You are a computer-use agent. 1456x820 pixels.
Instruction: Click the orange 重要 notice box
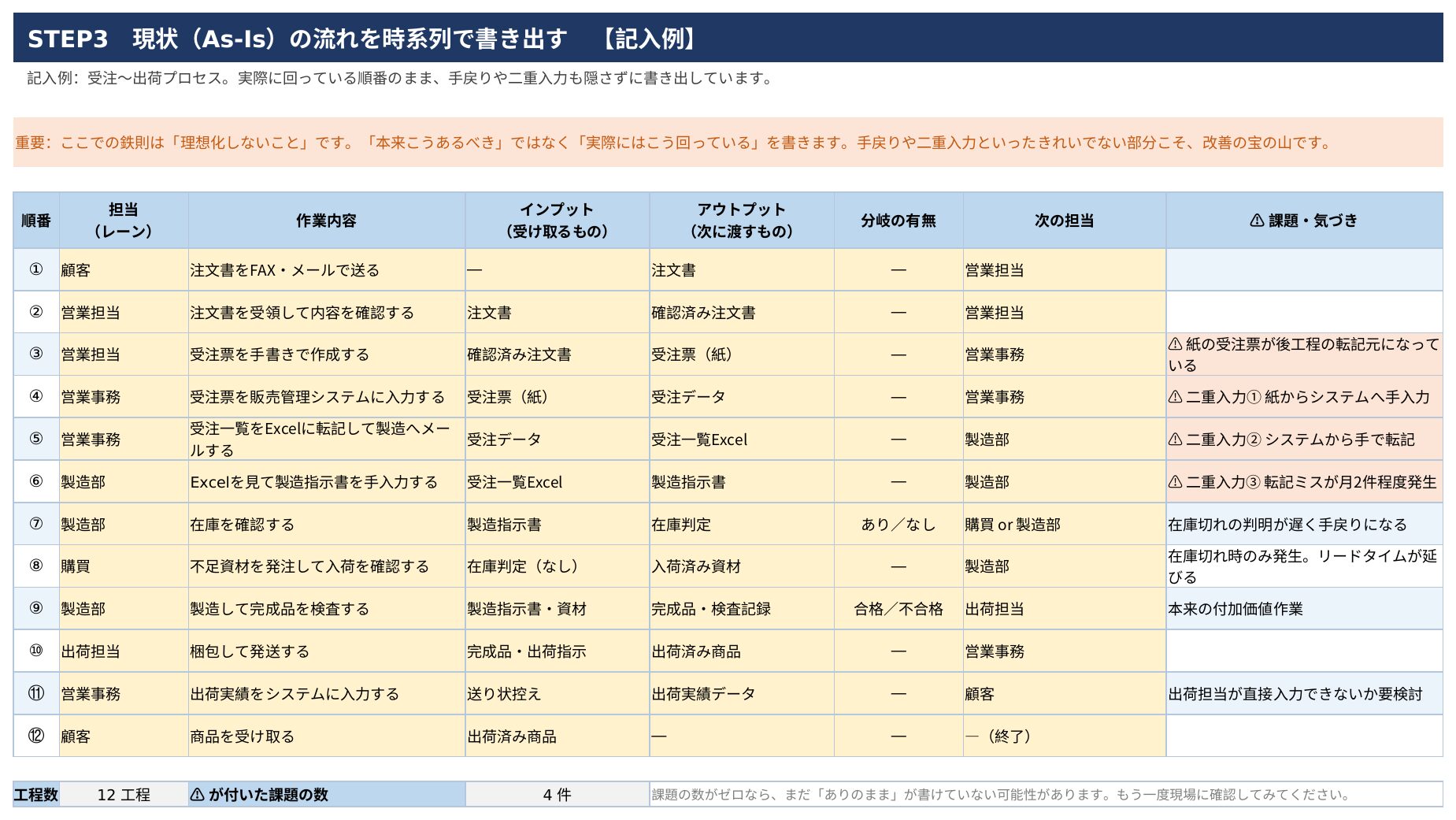728,142
